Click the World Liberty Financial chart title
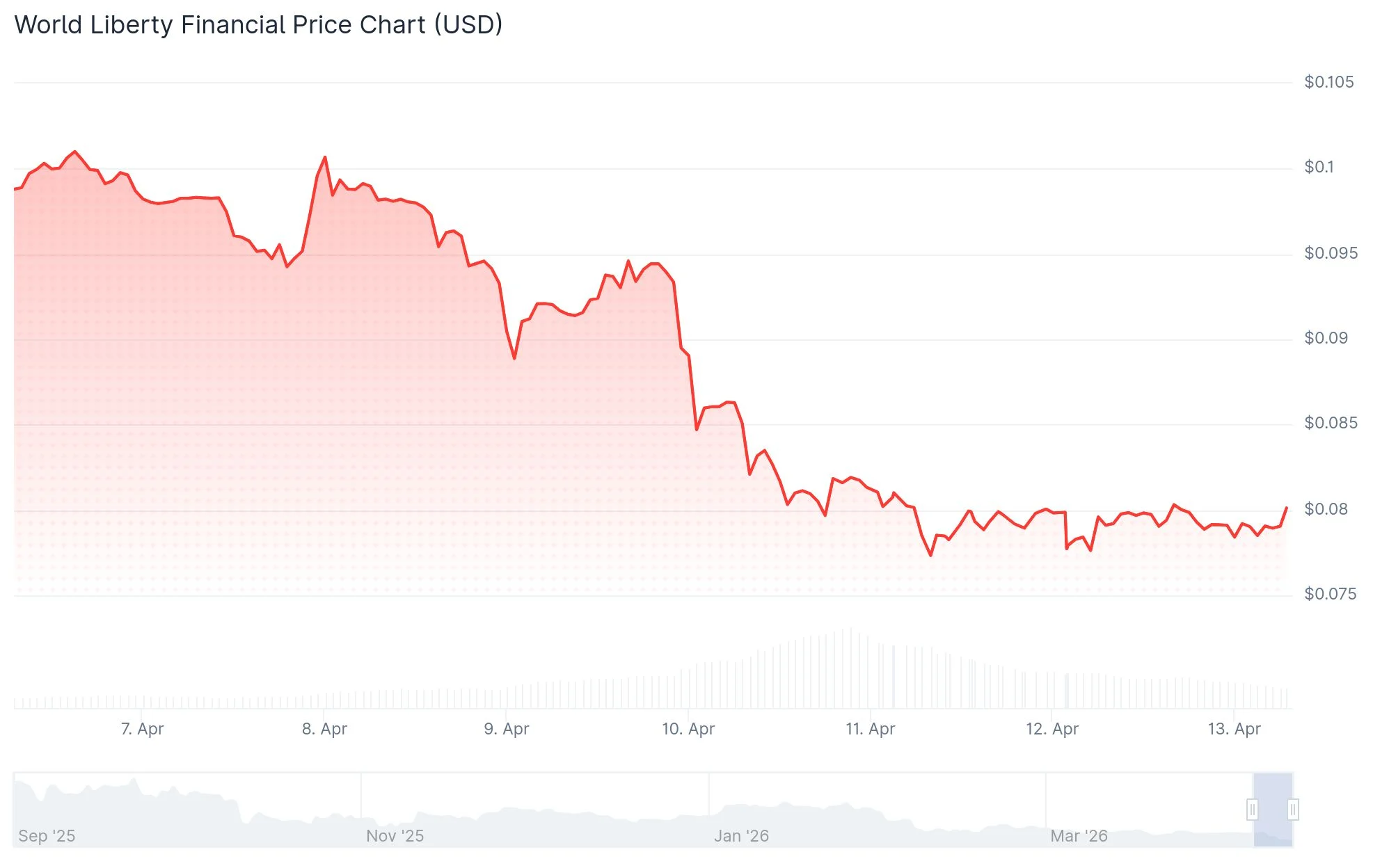 click(258, 25)
